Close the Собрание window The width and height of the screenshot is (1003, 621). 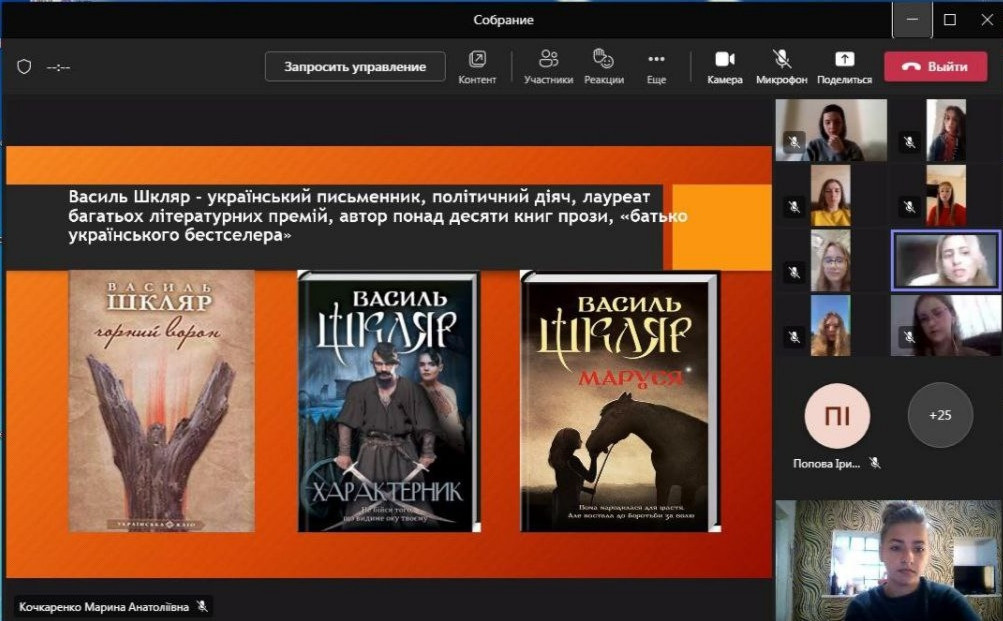pyautogui.click(x=986, y=20)
